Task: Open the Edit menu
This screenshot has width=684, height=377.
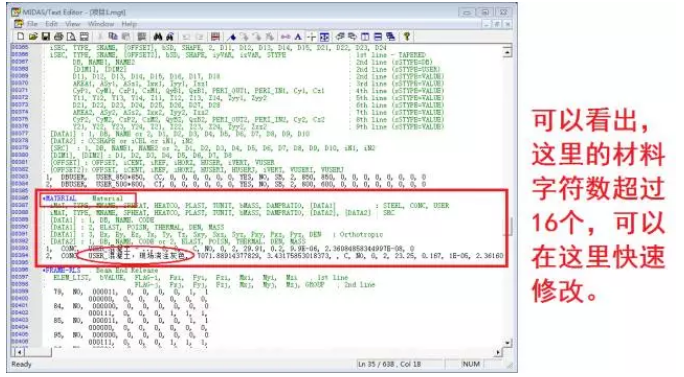Action: click(51, 24)
